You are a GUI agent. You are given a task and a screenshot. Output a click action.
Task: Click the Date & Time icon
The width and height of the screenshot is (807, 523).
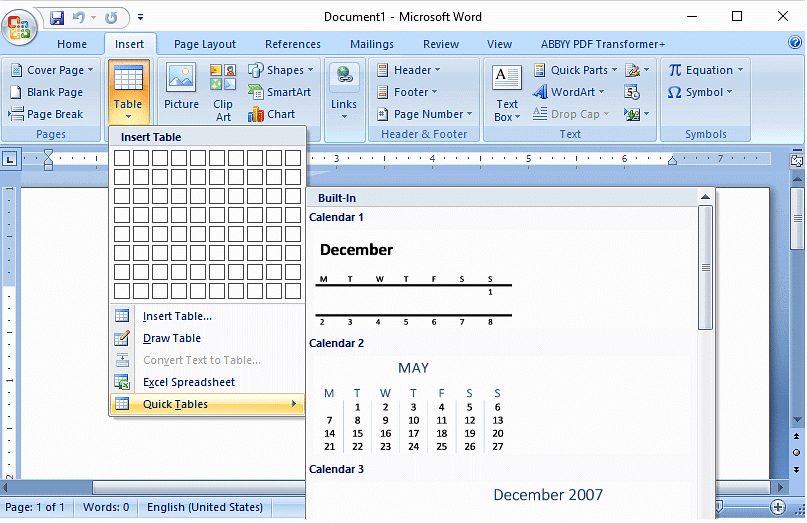(632, 92)
